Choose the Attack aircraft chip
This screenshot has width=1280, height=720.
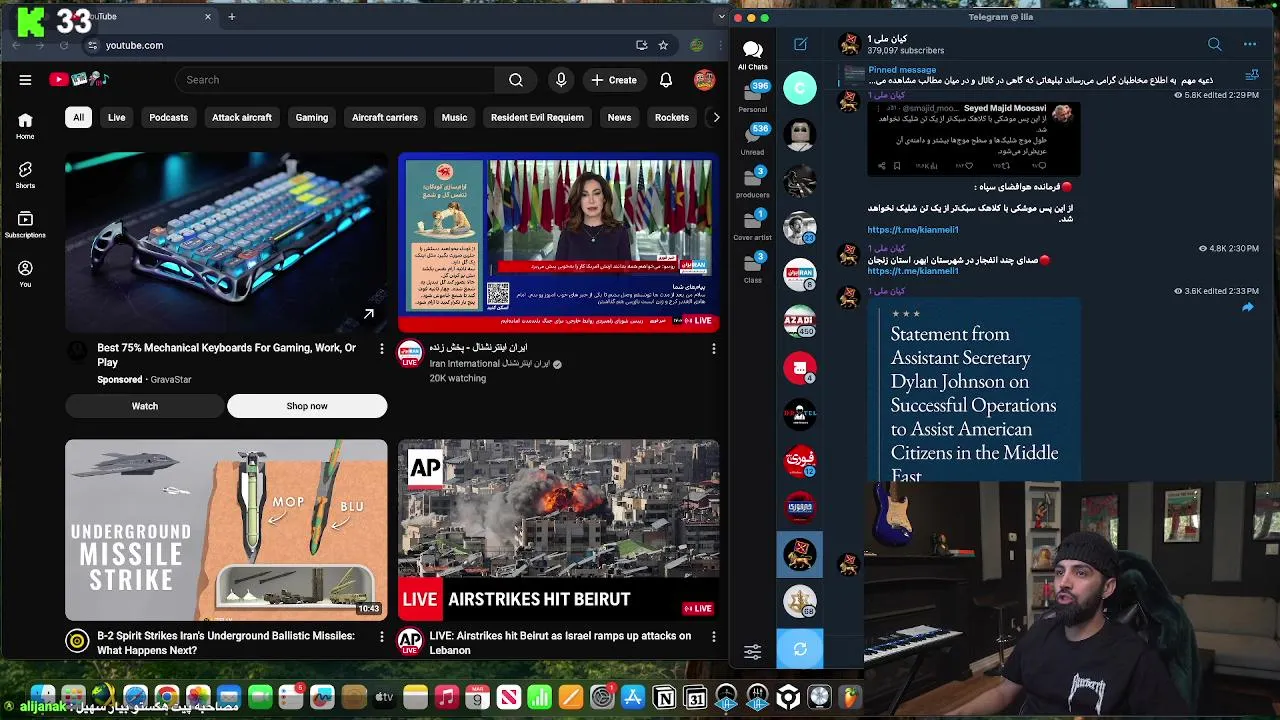click(241, 117)
